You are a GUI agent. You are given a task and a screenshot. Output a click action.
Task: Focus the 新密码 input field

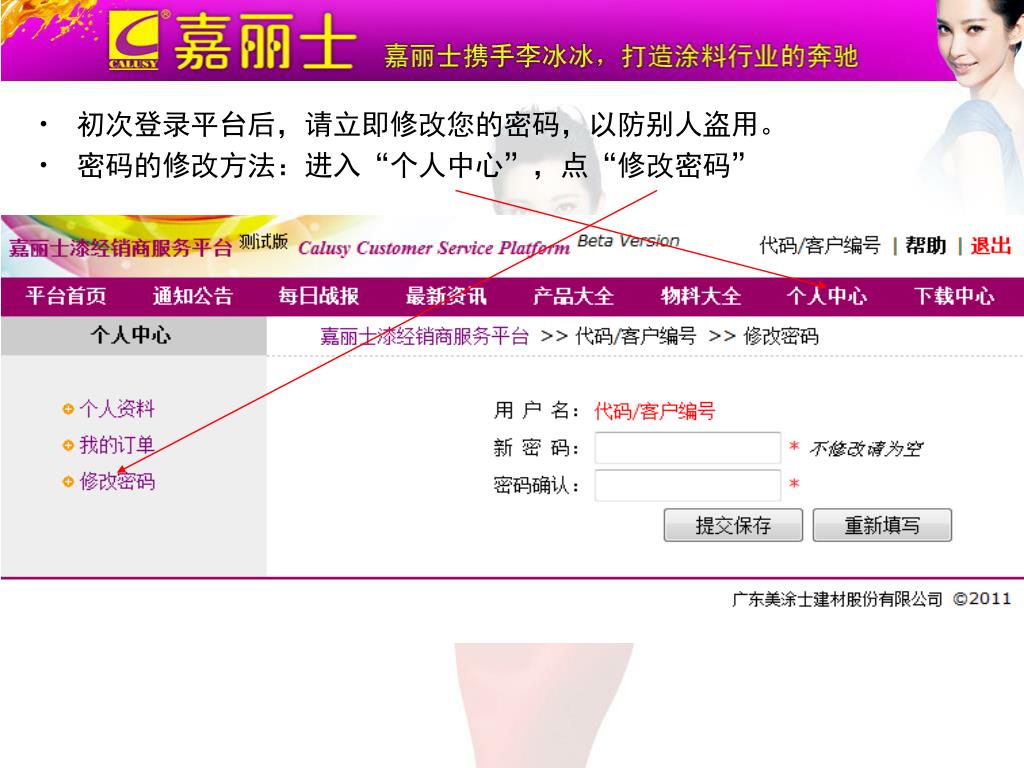pyautogui.click(x=688, y=448)
